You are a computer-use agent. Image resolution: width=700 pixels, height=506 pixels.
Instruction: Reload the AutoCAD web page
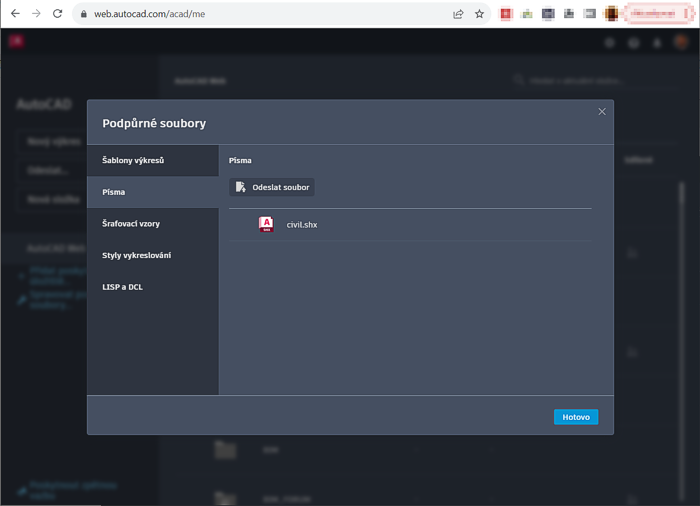click(x=57, y=14)
